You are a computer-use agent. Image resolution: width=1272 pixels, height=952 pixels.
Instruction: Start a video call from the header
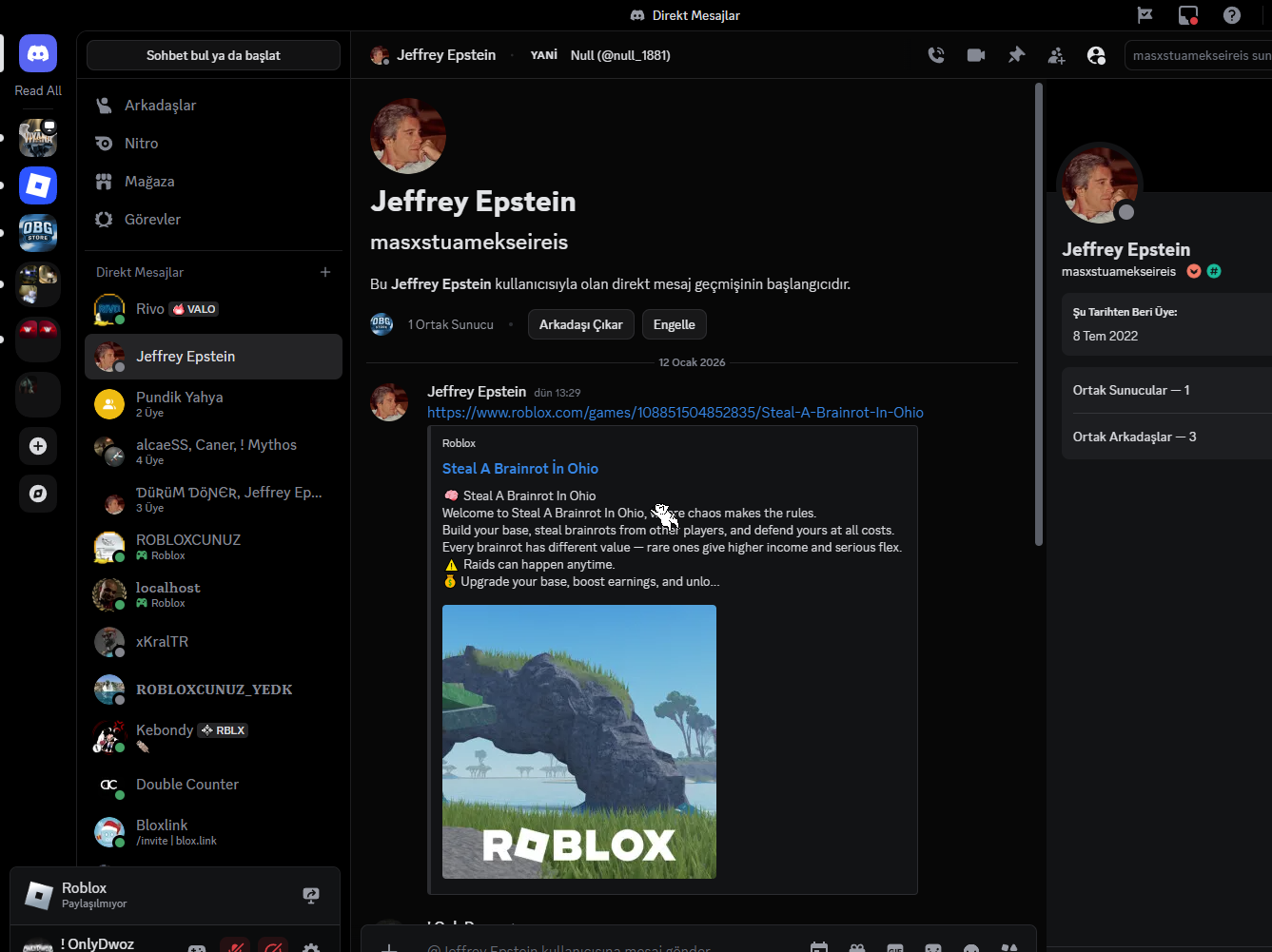(976, 55)
